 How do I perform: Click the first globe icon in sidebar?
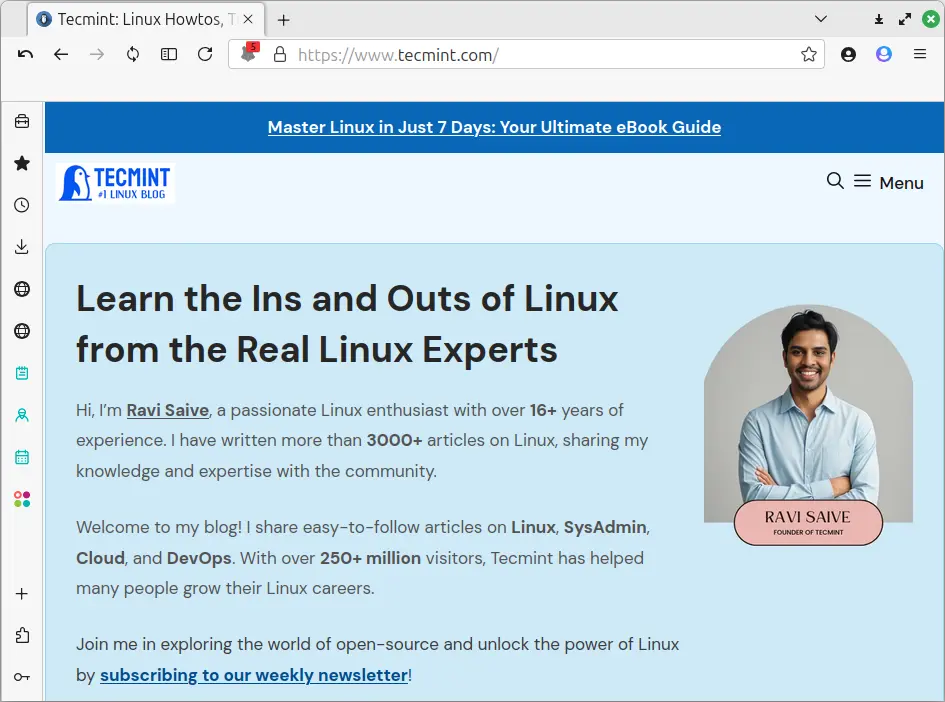22,289
